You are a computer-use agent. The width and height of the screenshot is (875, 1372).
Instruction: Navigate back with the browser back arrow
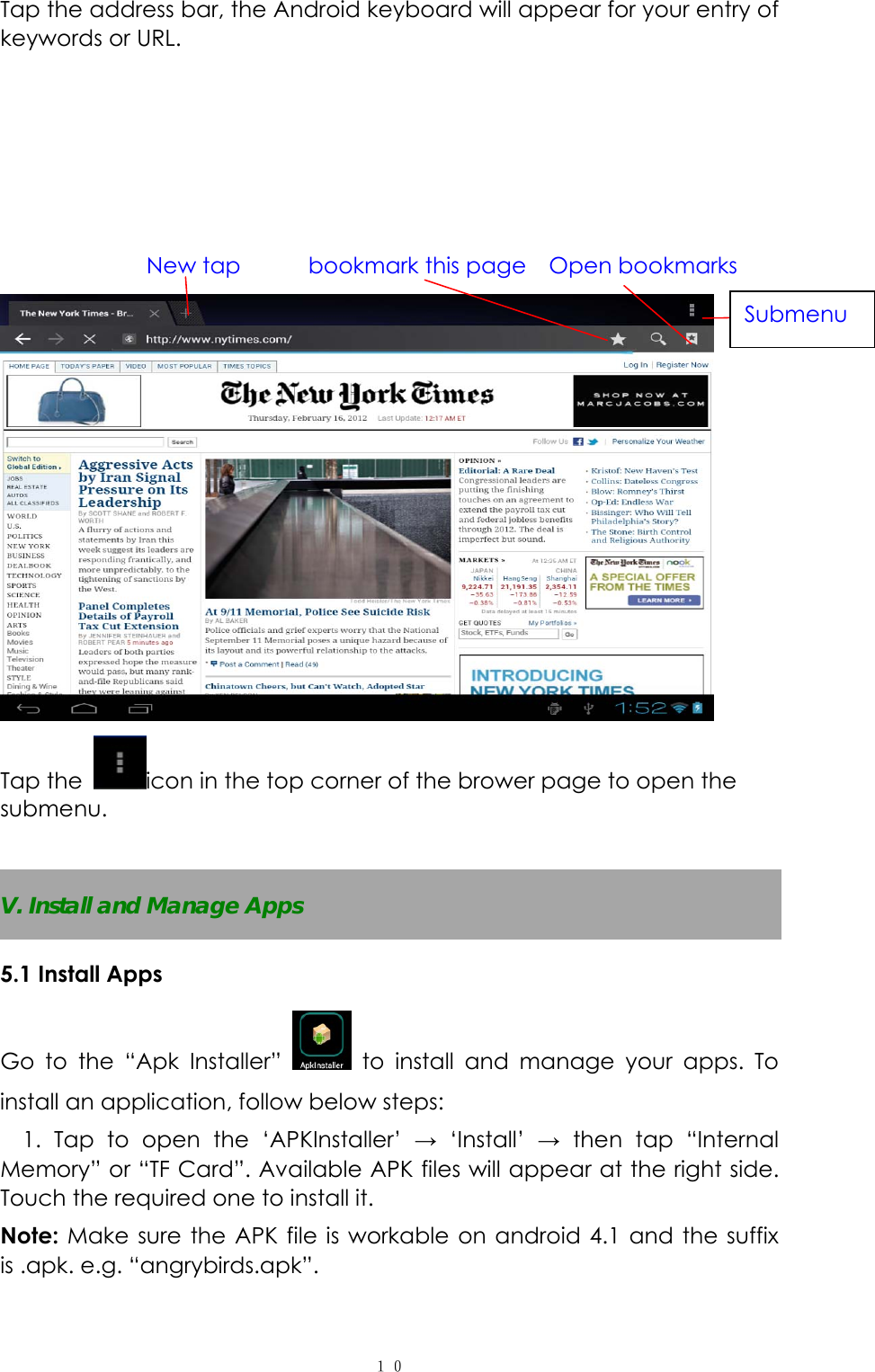[x=22, y=339]
